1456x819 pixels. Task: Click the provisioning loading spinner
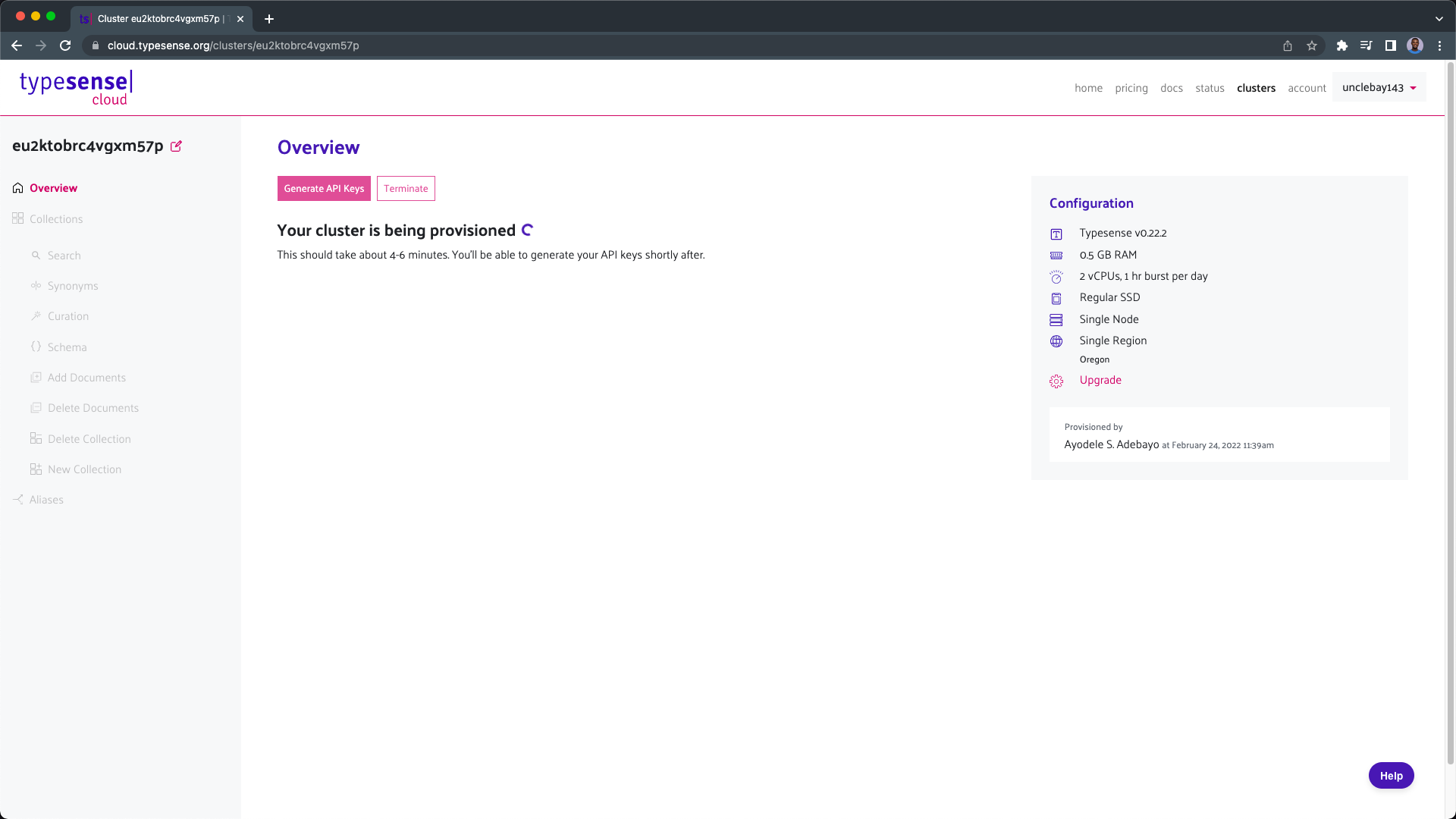[x=528, y=230]
